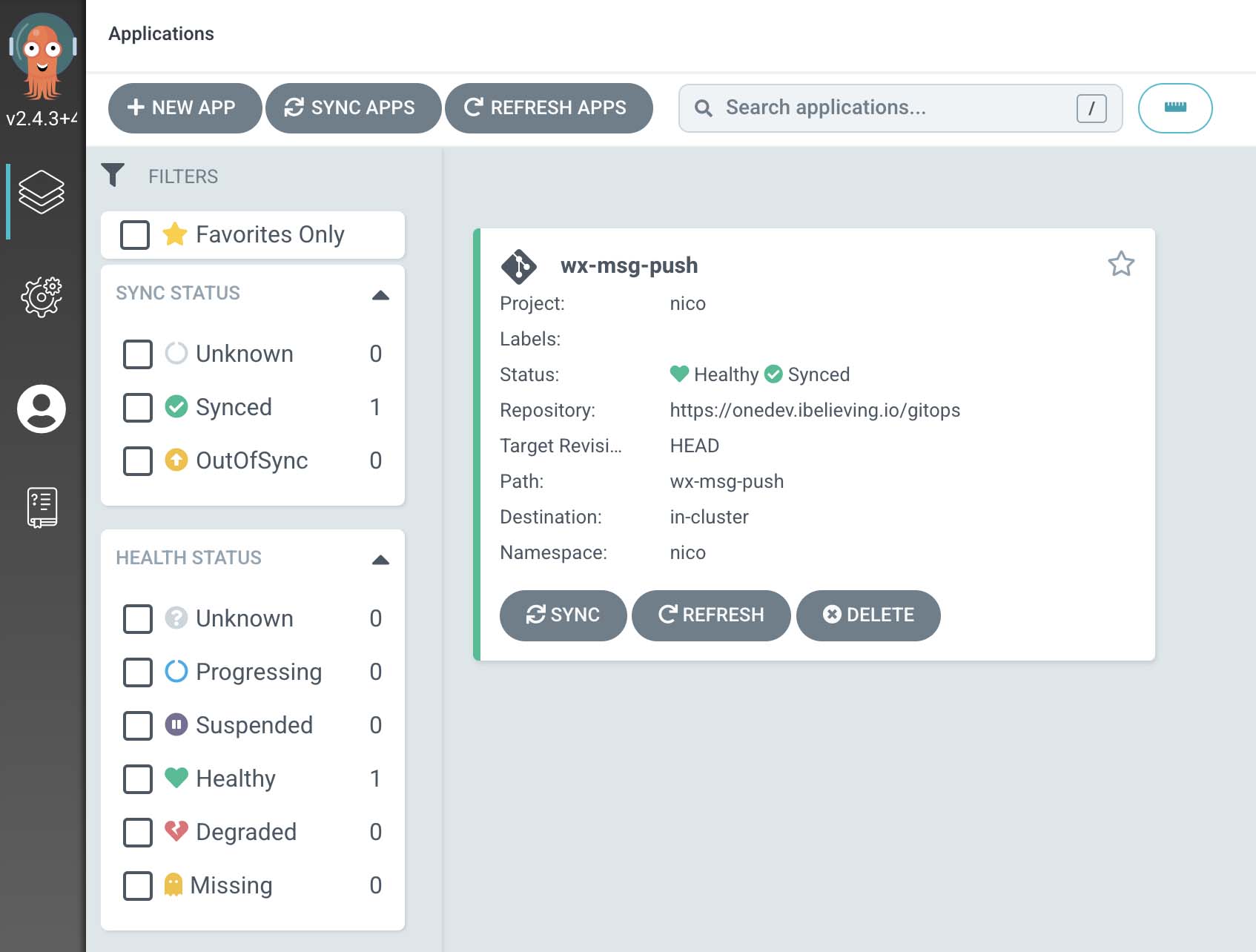Check the OutOfSync filter checkbox
1256x952 pixels.
coord(138,461)
